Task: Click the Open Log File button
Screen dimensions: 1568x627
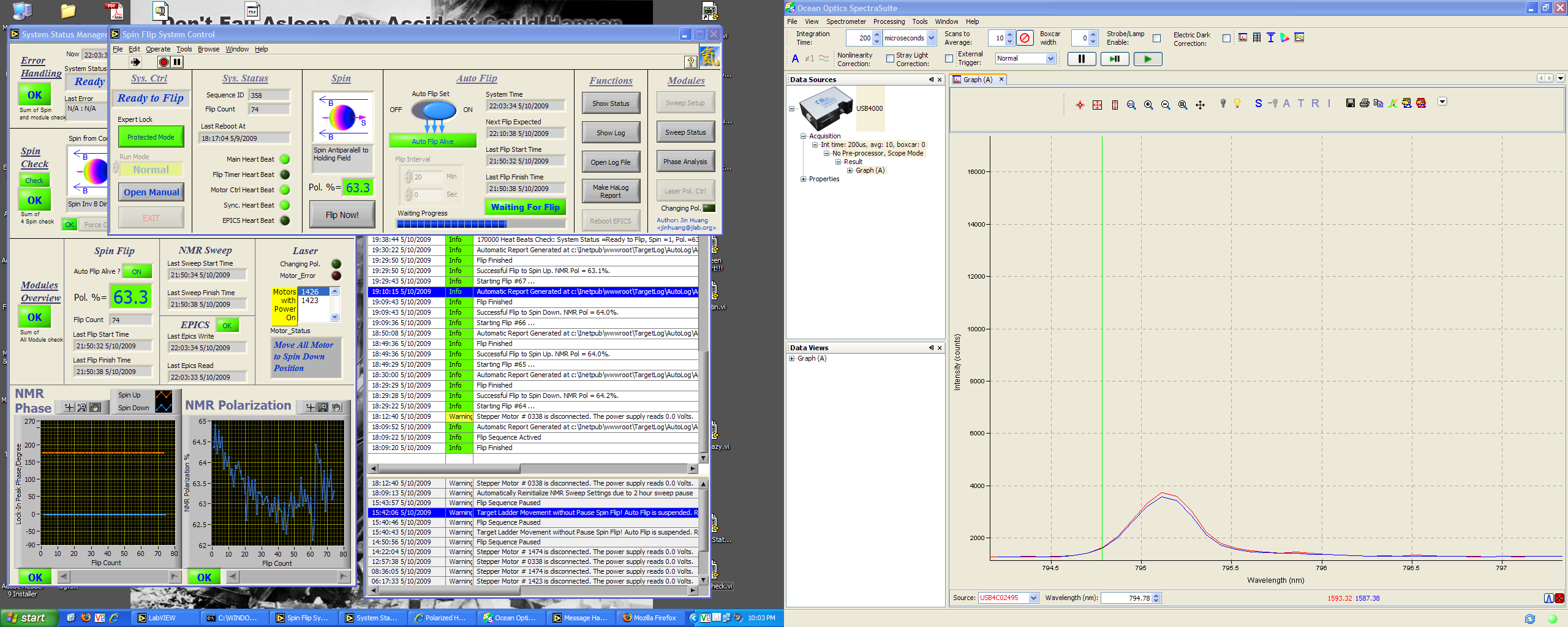Action: [x=611, y=162]
